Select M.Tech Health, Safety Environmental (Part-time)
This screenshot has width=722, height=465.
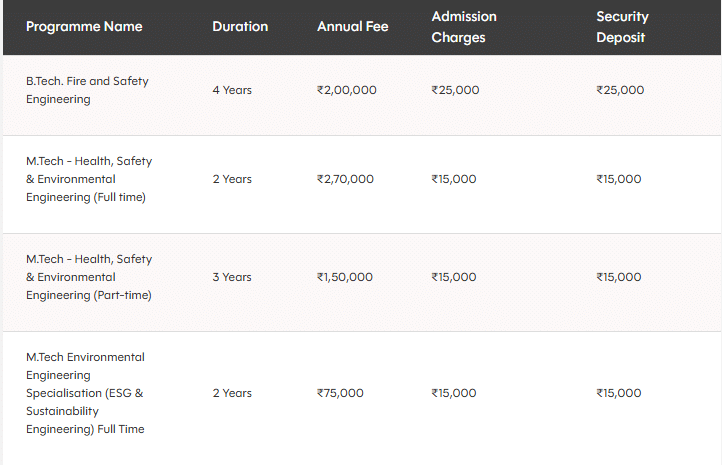click(x=89, y=277)
